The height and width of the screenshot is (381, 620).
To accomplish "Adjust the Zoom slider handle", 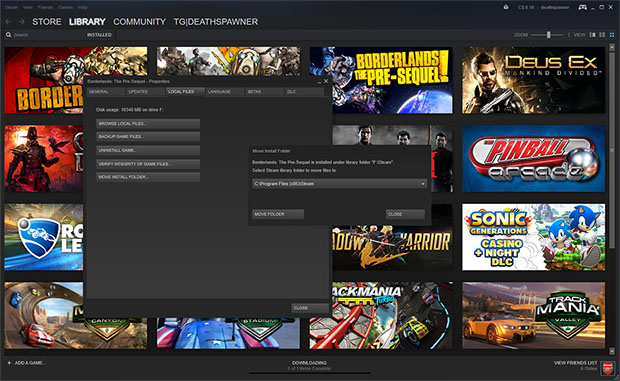I will (x=548, y=35).
